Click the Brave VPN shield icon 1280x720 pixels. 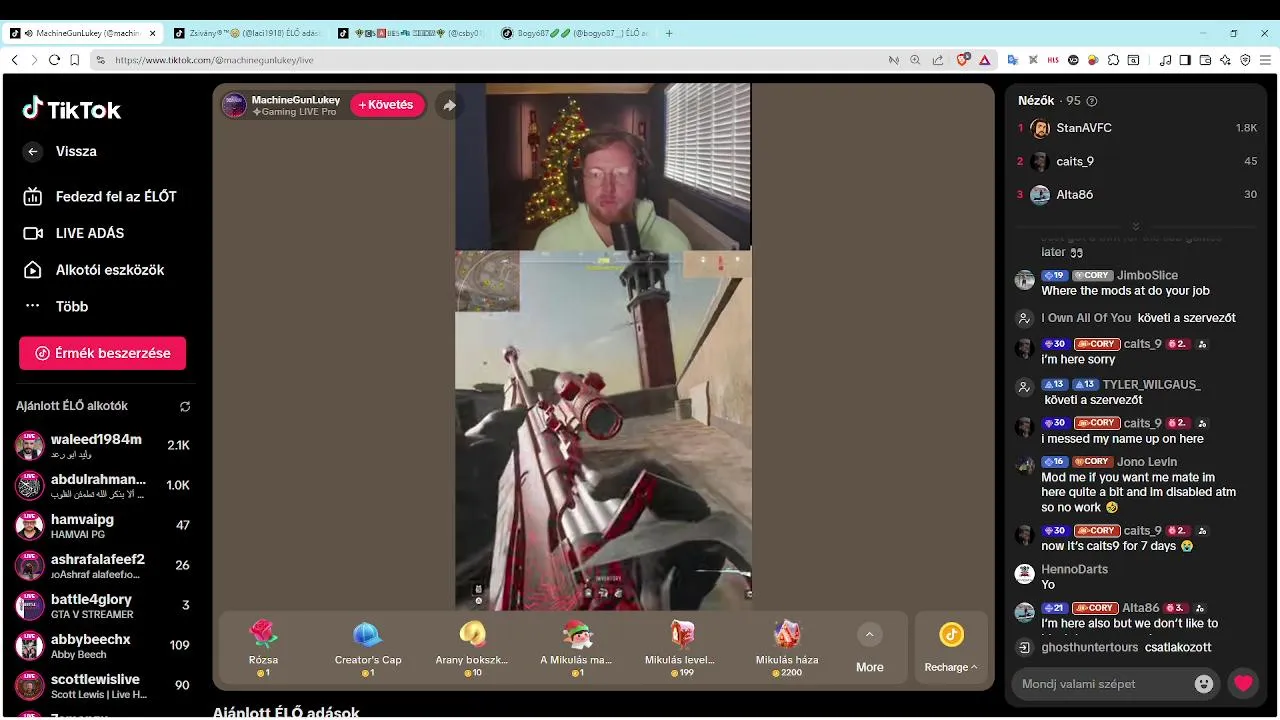click(x=1245, y=60)
